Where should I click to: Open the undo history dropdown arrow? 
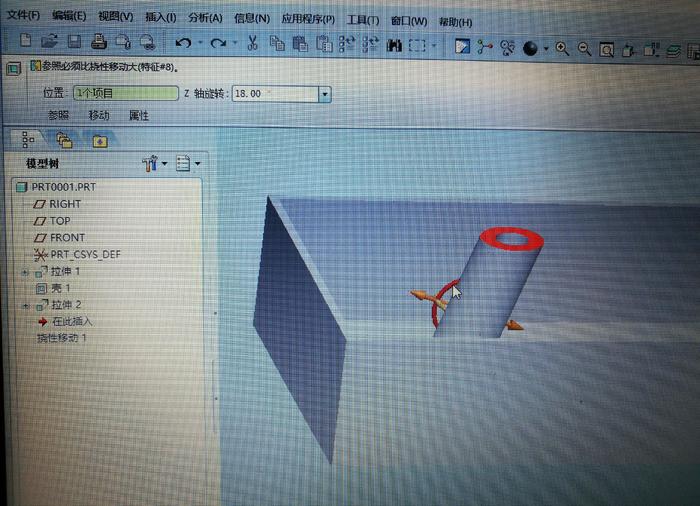tap(200, 43)
